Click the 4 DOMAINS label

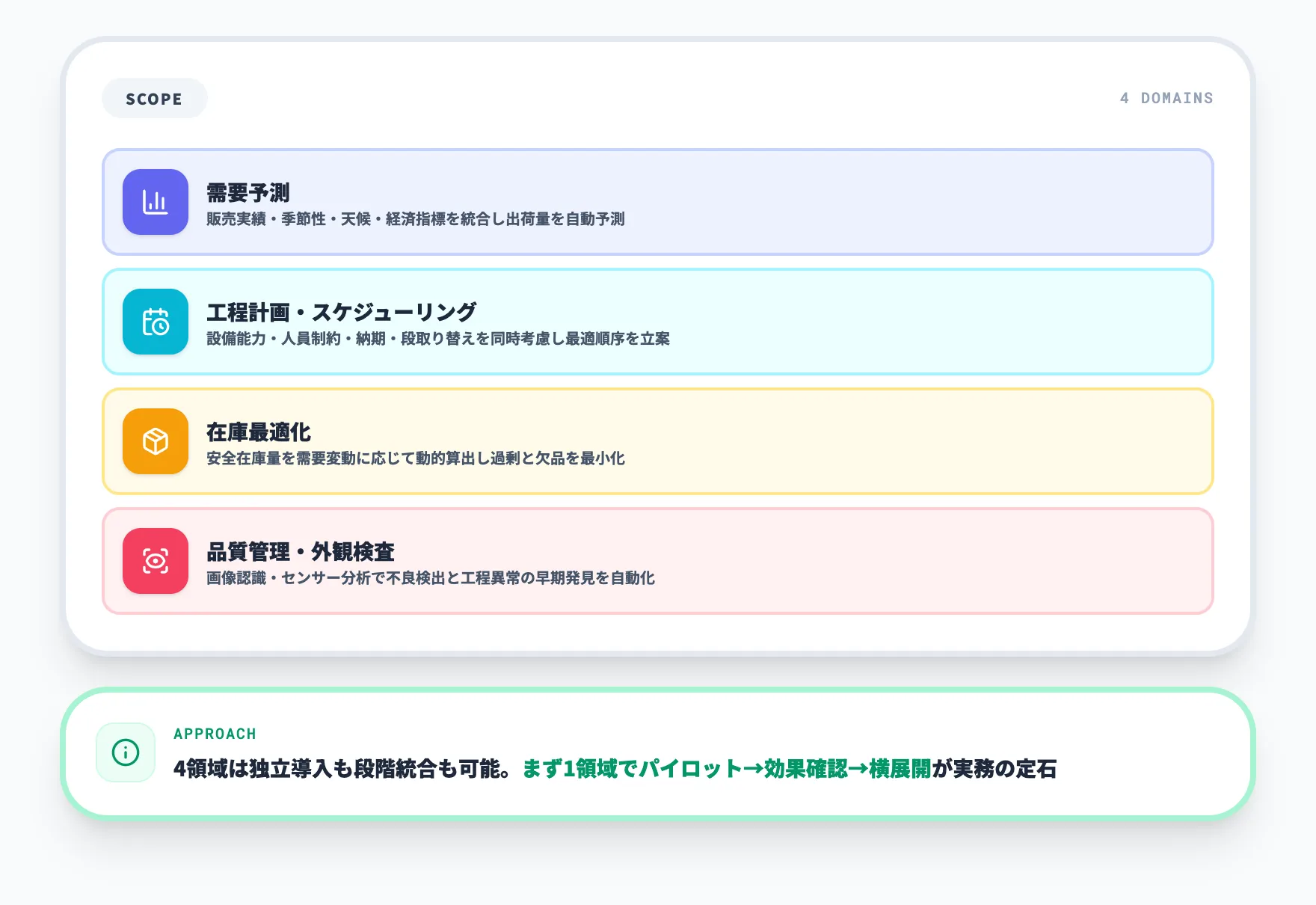[x=1166, y=98]
